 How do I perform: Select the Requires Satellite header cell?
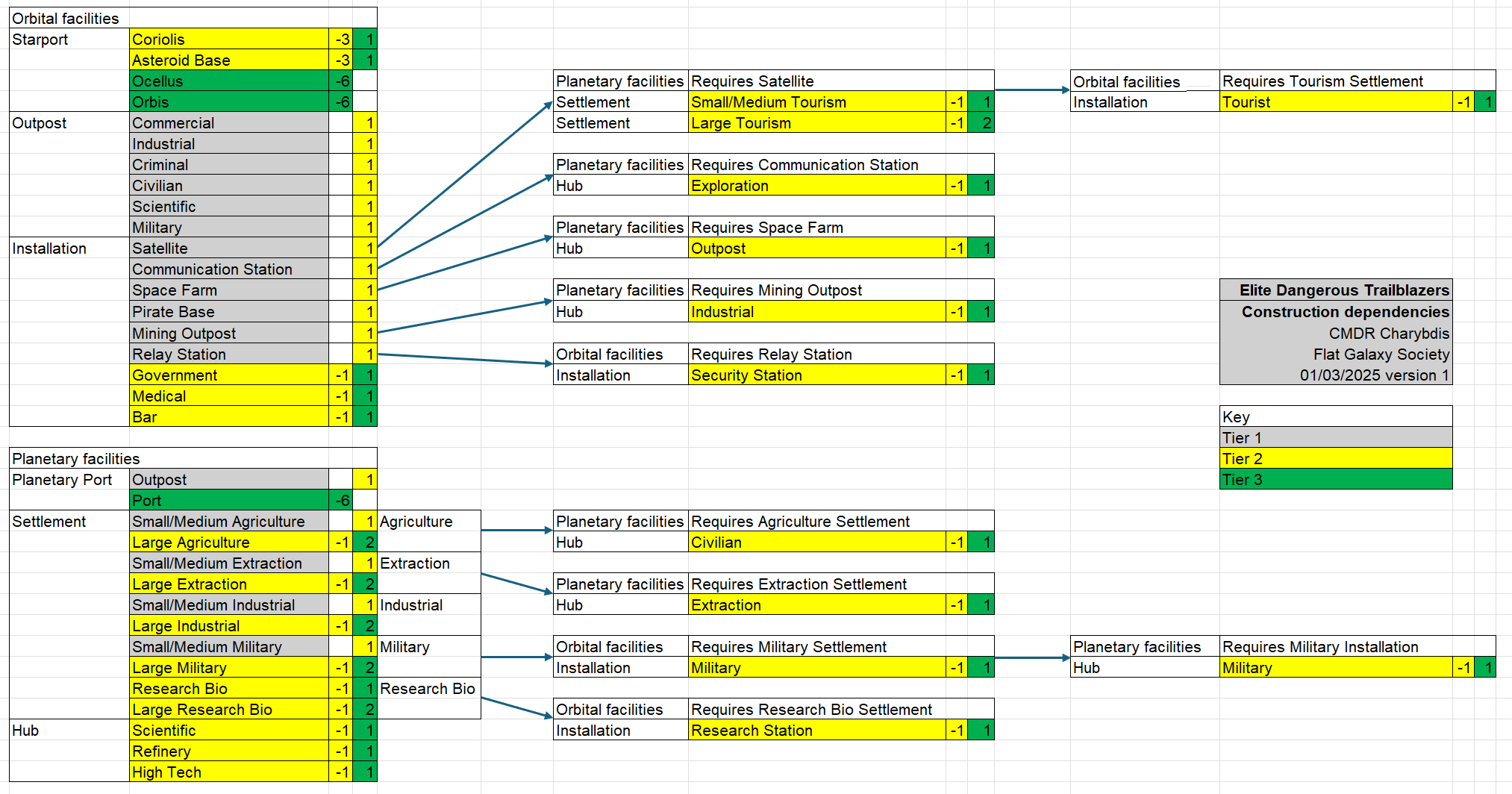tap(841, 81)
